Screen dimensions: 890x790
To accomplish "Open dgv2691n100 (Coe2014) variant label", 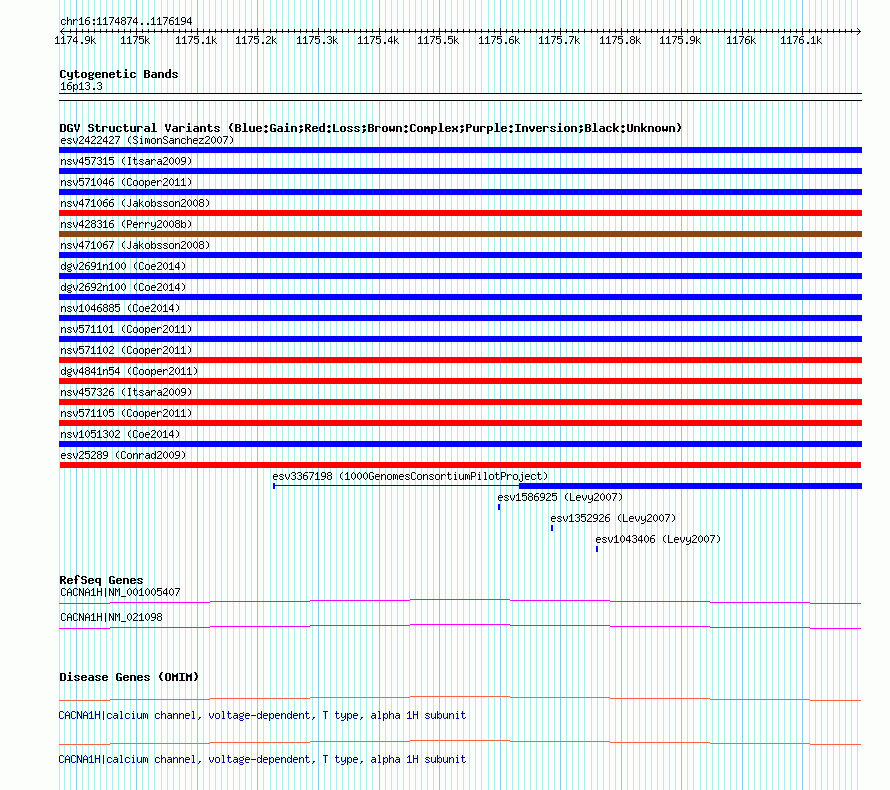I will [123, 266].
